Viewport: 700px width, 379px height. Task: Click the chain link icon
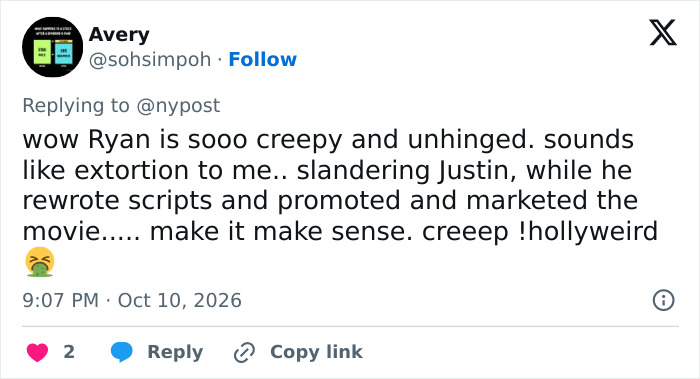click(x=245, y=352)
